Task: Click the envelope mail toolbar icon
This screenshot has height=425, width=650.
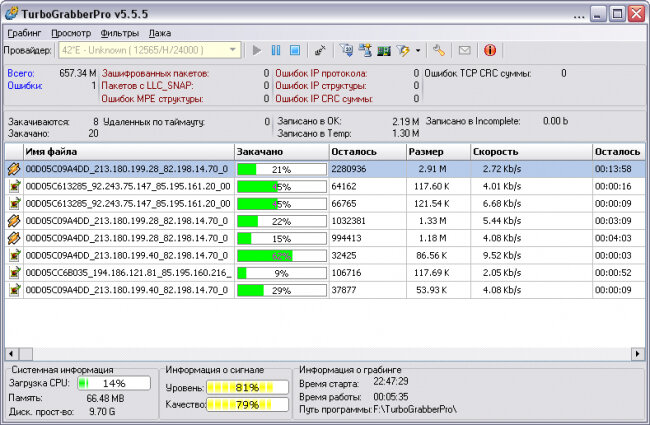Action: pyautogui.click(x=464, y=50)
